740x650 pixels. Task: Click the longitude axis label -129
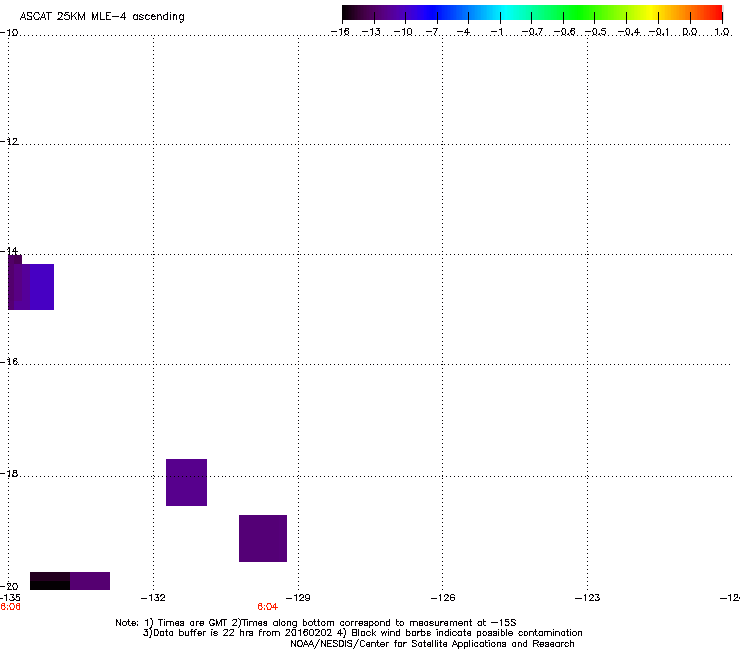coord(298,598)
